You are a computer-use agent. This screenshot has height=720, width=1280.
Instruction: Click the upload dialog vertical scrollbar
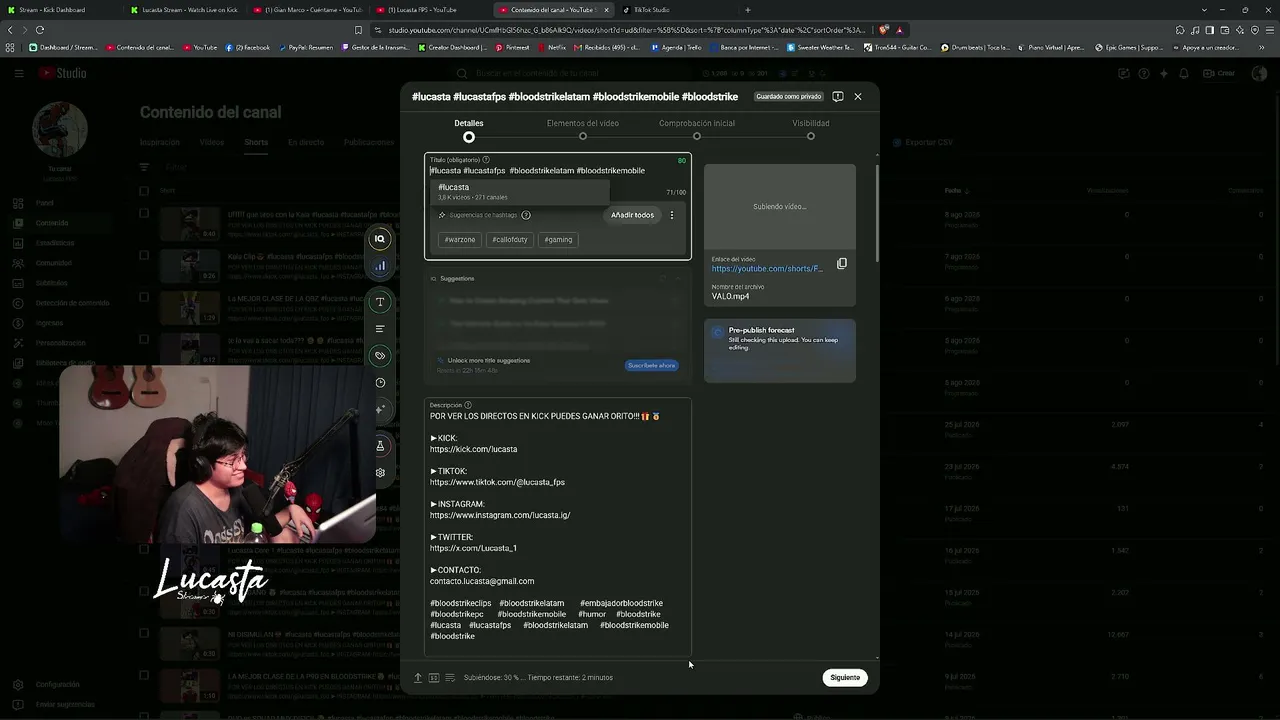(x=877, y=215)
